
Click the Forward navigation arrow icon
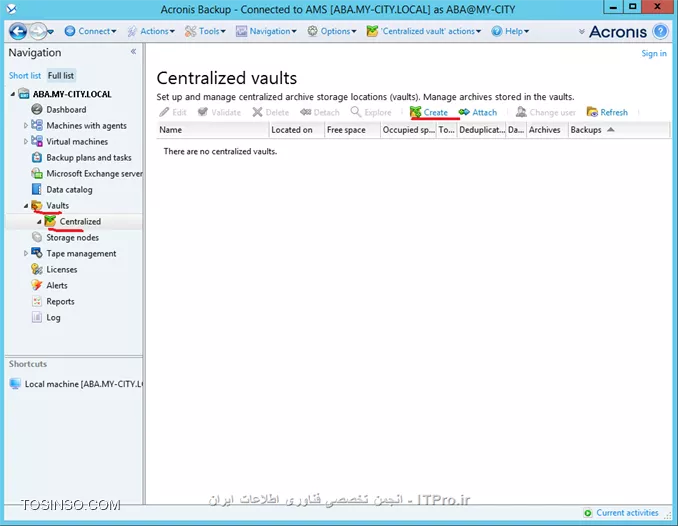(x=38, y=31)
